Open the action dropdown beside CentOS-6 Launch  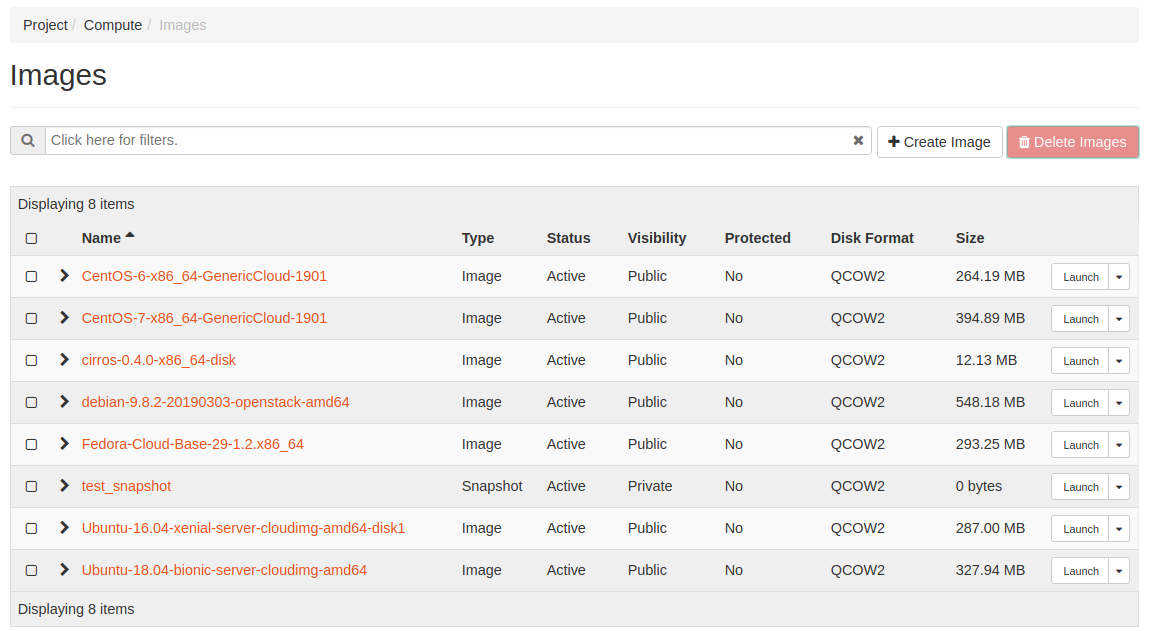coord(1119,277)
